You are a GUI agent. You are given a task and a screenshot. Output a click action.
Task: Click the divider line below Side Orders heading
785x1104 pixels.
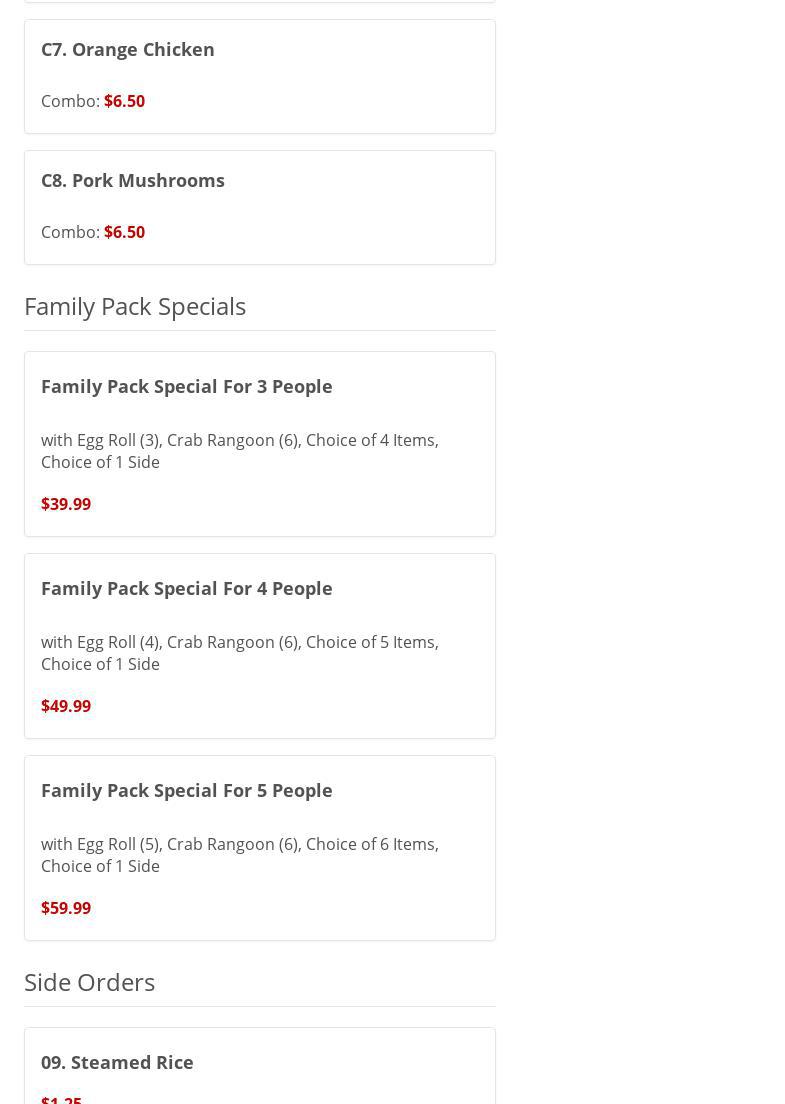[259, 1006]
